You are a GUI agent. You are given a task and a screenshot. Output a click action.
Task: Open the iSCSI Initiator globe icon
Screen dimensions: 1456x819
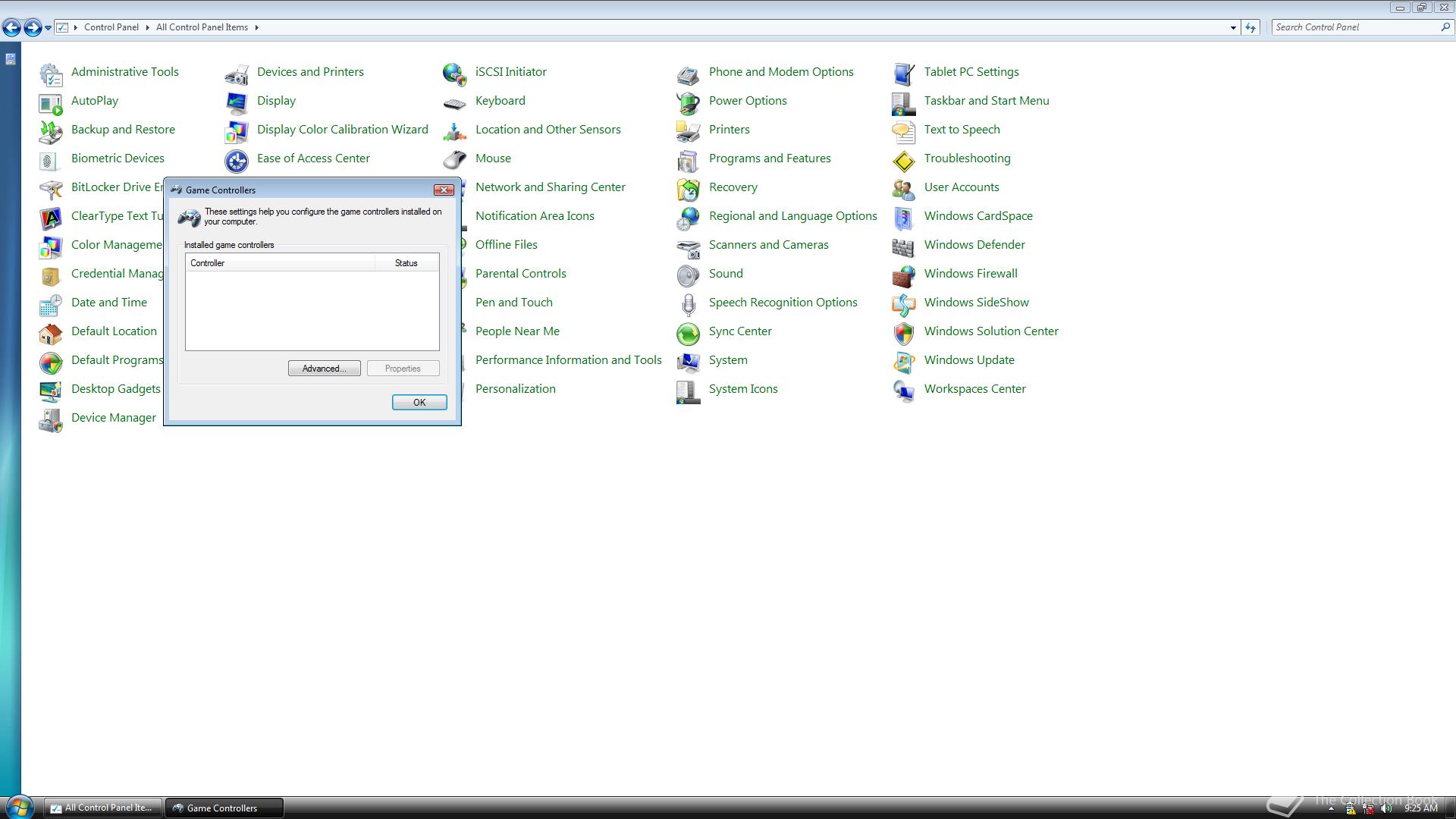(455, 74)
